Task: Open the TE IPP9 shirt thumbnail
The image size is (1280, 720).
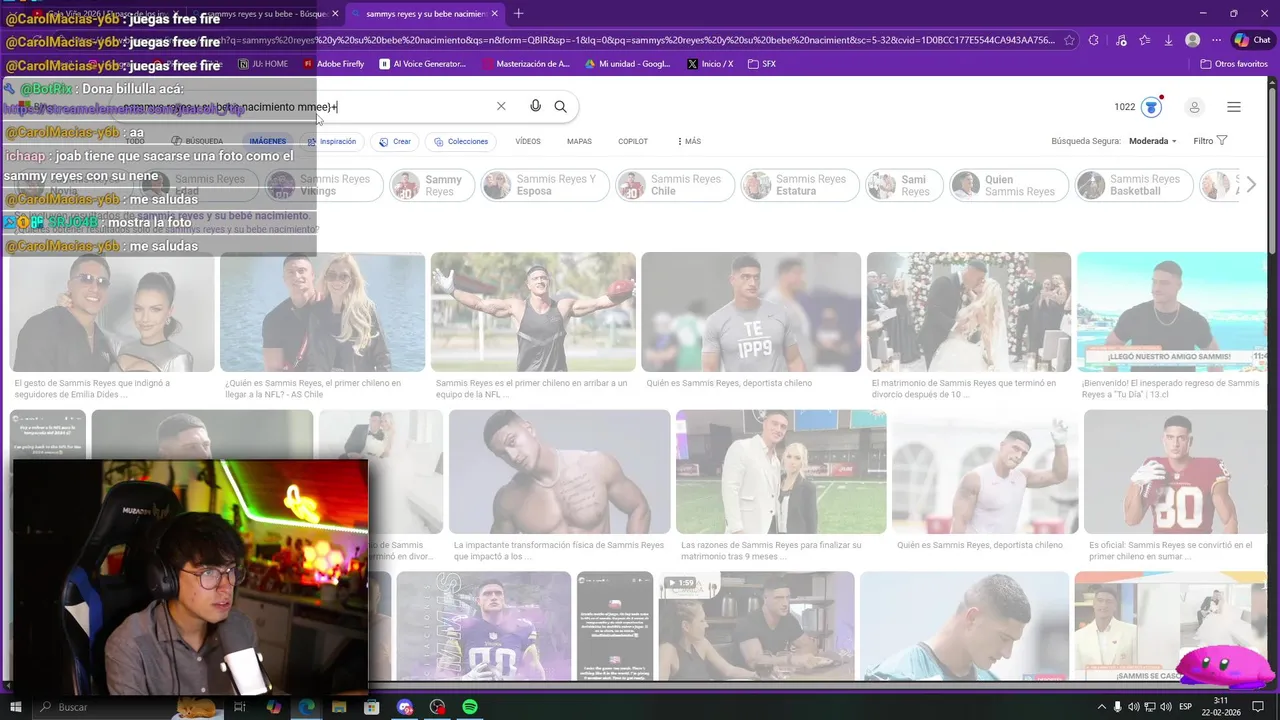Action: tap(751, 312)
